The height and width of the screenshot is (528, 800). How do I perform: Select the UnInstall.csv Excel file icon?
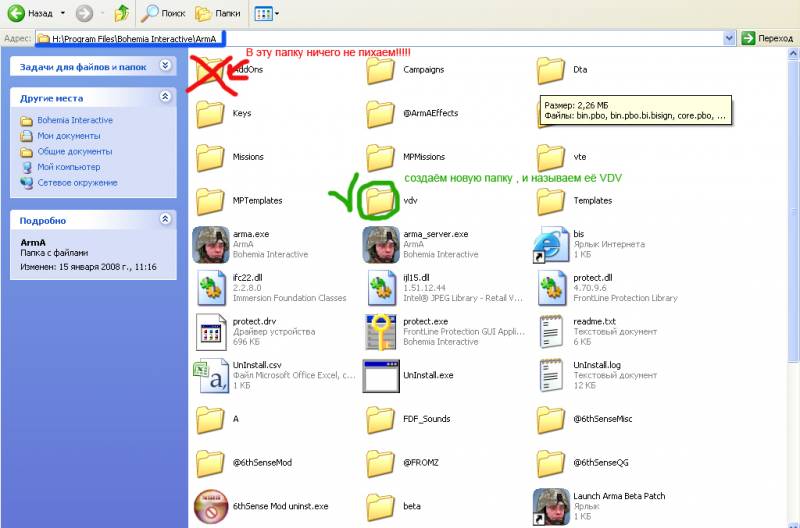coord(211,376)
